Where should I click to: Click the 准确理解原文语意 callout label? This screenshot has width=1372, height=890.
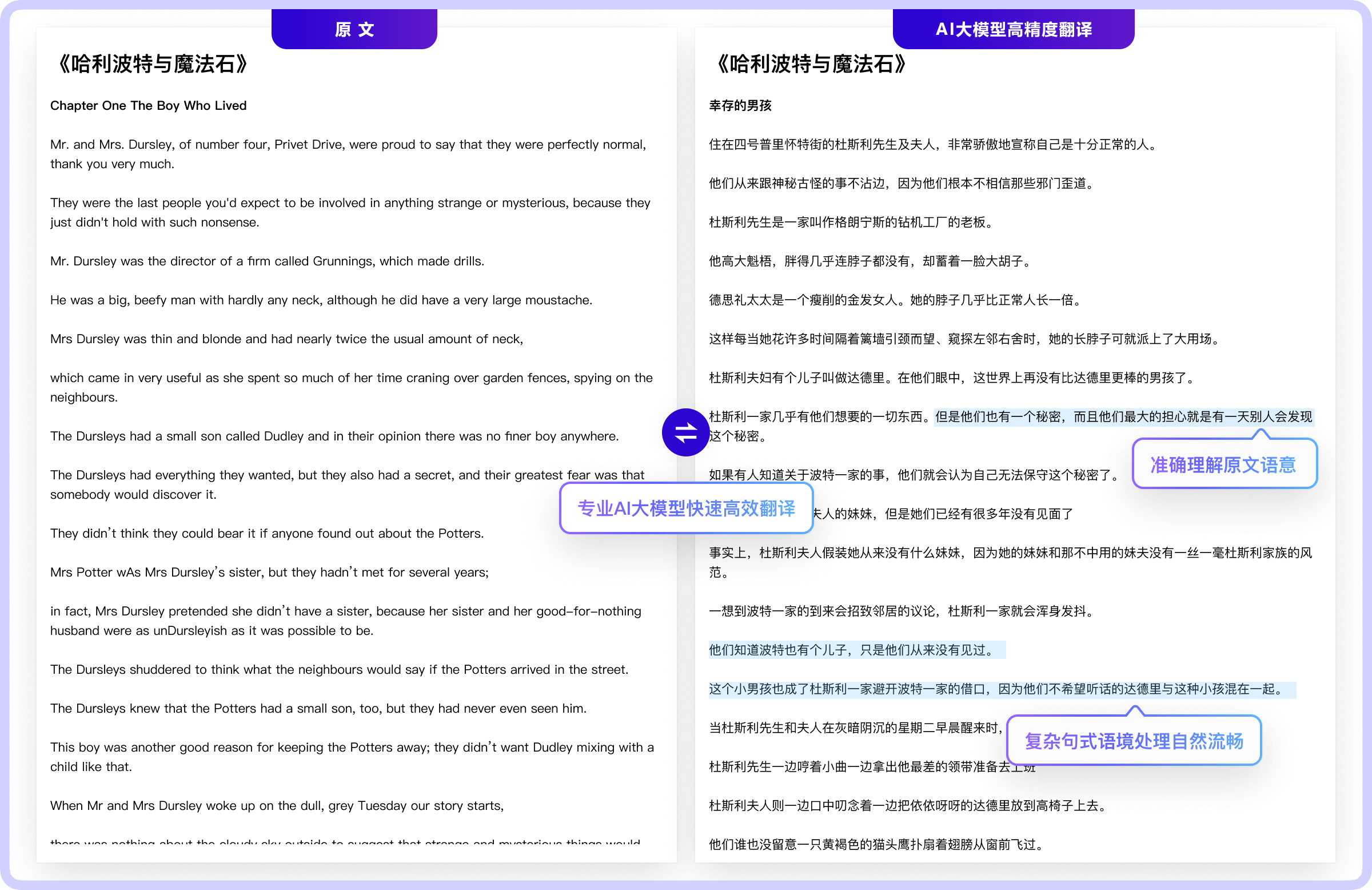pyautogui.click(x=1223, y=464)
